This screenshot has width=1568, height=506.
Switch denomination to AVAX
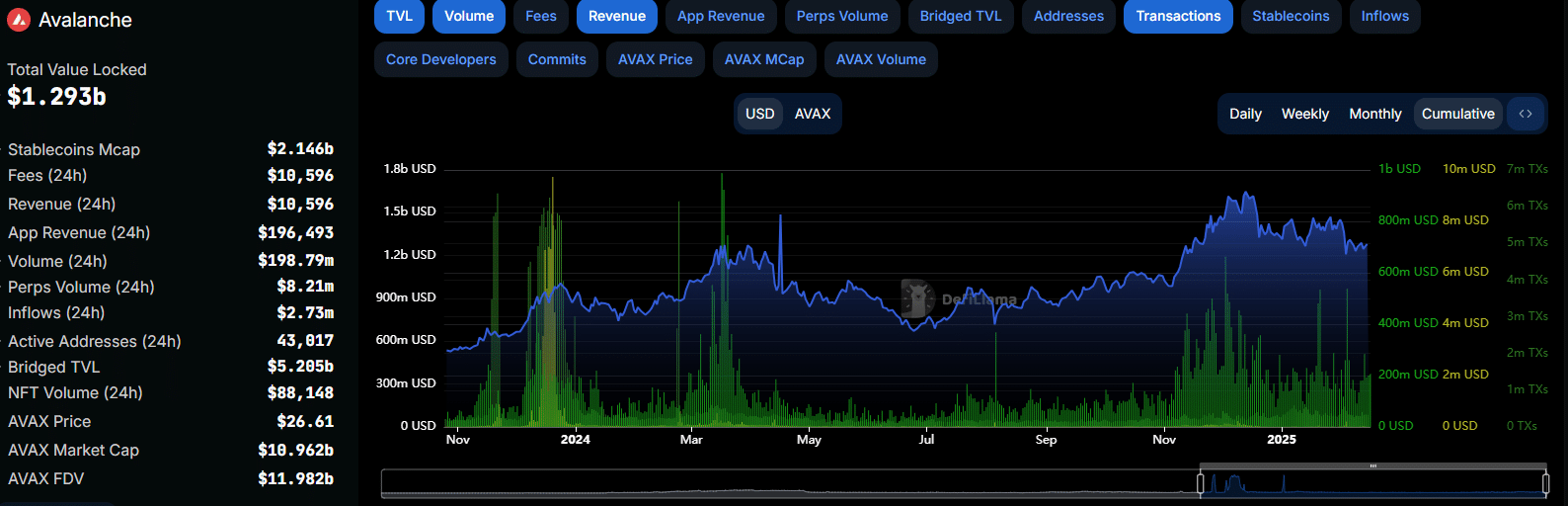(813, 114)
